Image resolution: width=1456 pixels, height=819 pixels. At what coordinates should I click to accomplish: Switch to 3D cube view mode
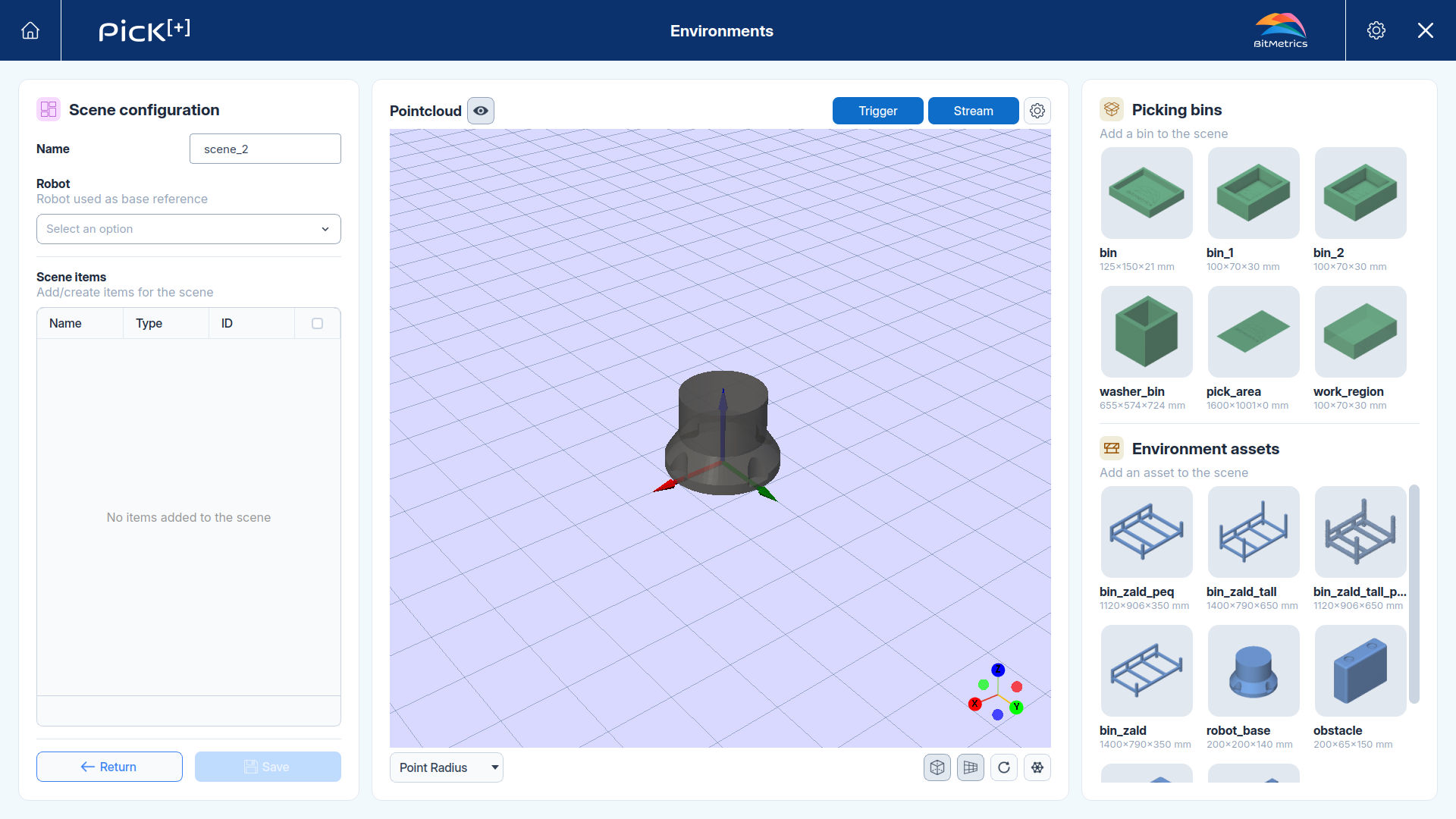click(x=937, y=767)
